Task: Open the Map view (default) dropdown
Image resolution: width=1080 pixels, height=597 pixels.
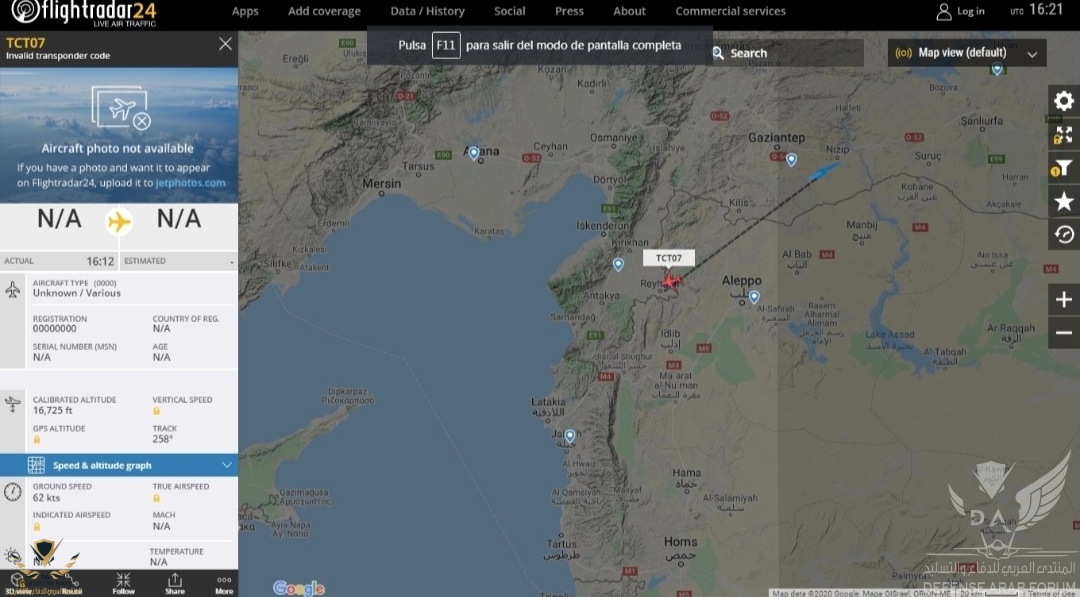Action: pyautogui.click(x=966, y=53)
